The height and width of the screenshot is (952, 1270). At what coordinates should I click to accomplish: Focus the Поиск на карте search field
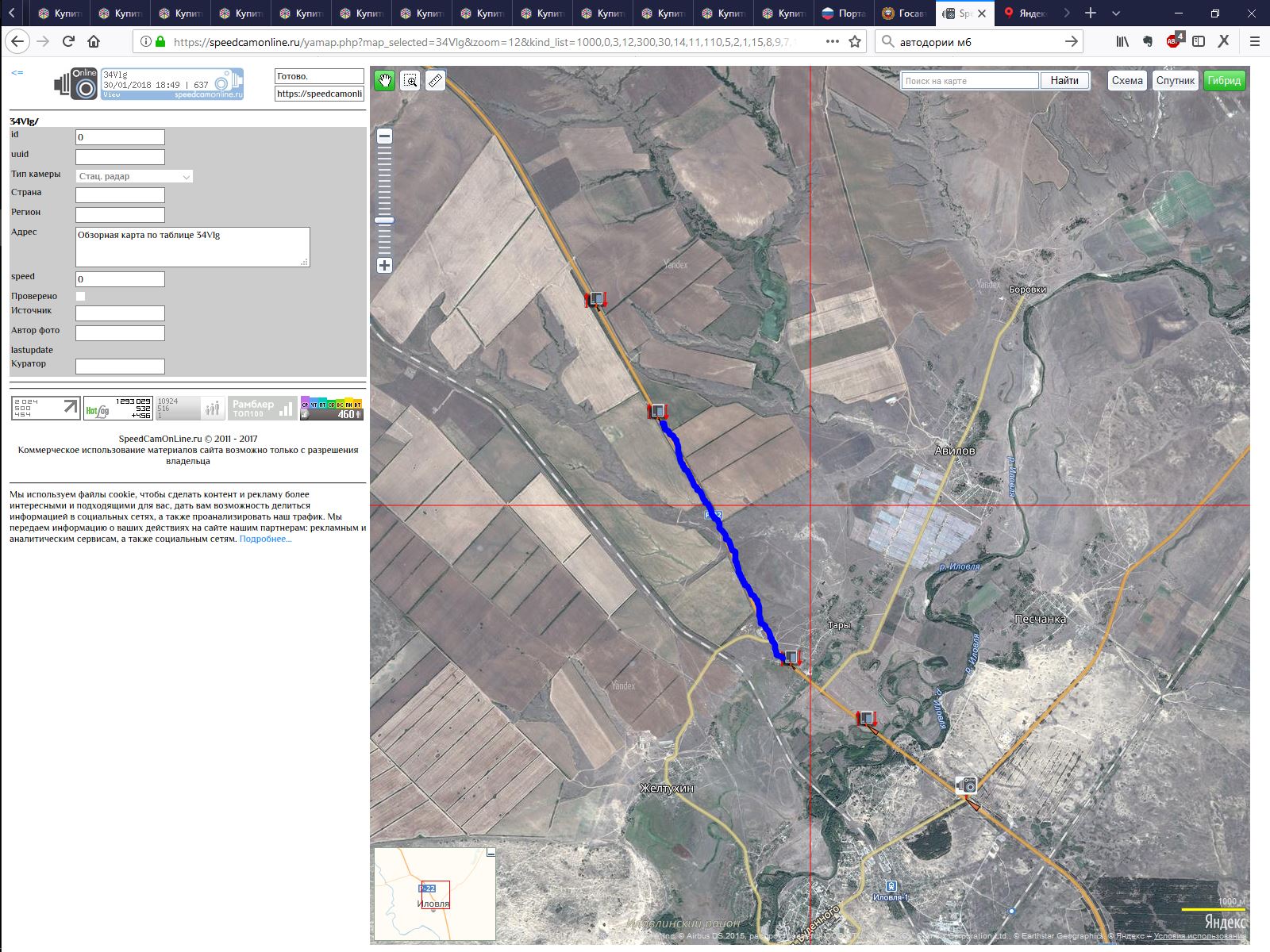(x=969, y=81)
